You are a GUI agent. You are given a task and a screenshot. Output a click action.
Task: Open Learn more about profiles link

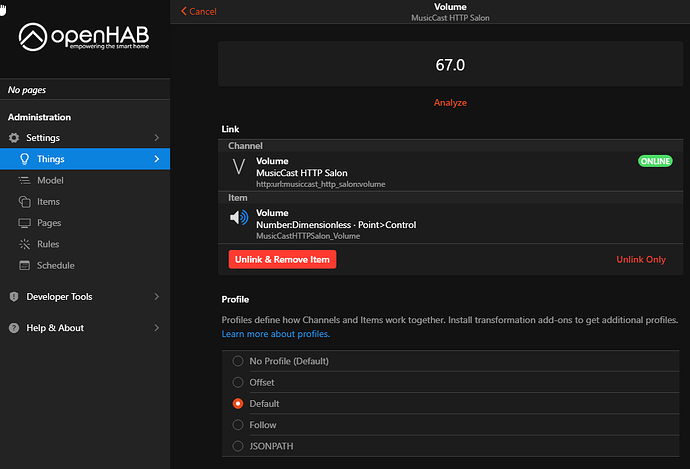[x=275, y=334]
